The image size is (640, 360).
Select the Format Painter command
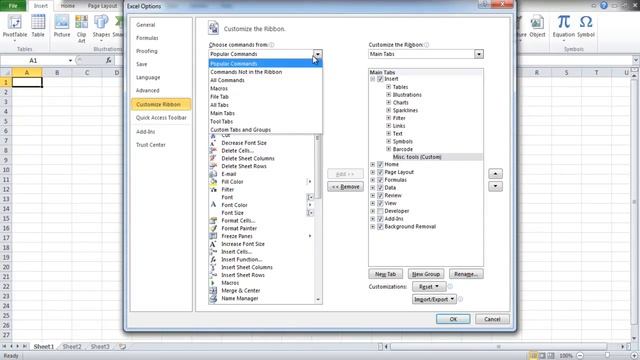tap(239, 228)
